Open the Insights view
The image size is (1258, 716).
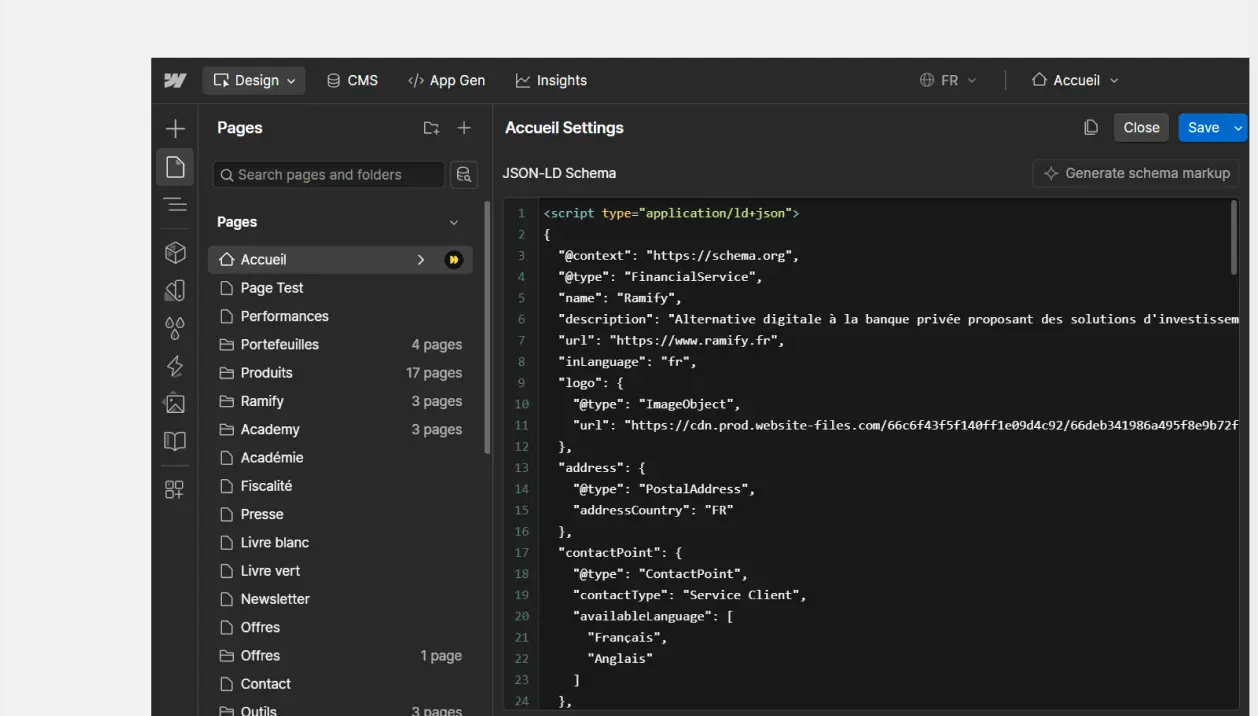click(x=550, y=80)
